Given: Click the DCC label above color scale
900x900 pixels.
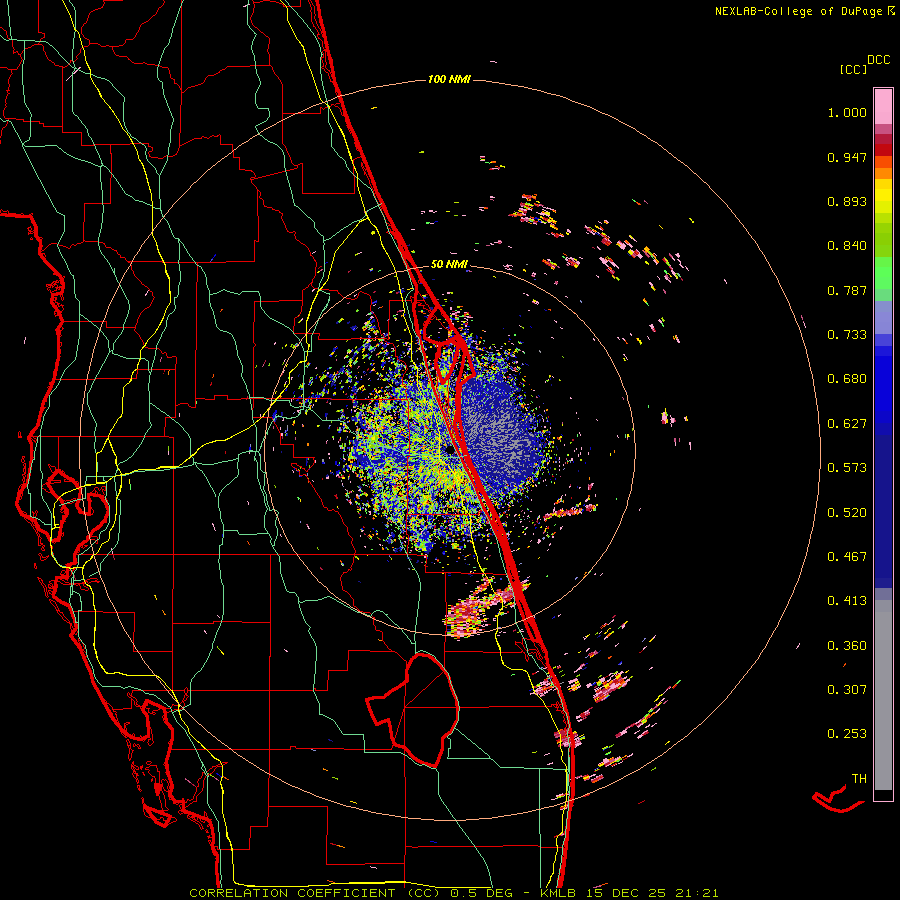Looking at the screenshot, I should (878, 60).
